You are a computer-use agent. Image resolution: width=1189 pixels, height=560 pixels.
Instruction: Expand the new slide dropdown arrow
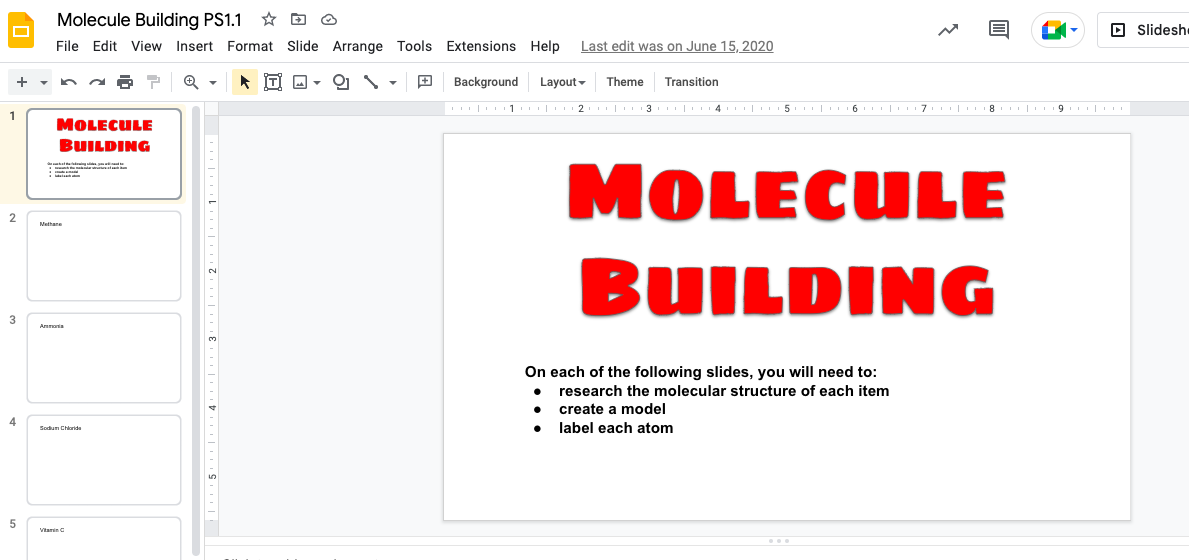(x=44, y=82)
